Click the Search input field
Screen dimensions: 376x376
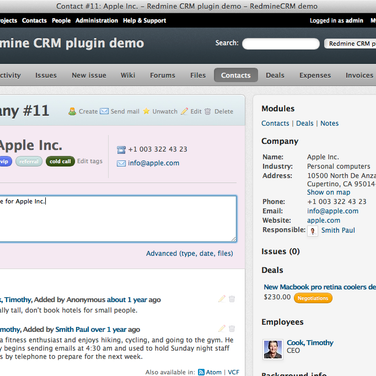(281, 44)
